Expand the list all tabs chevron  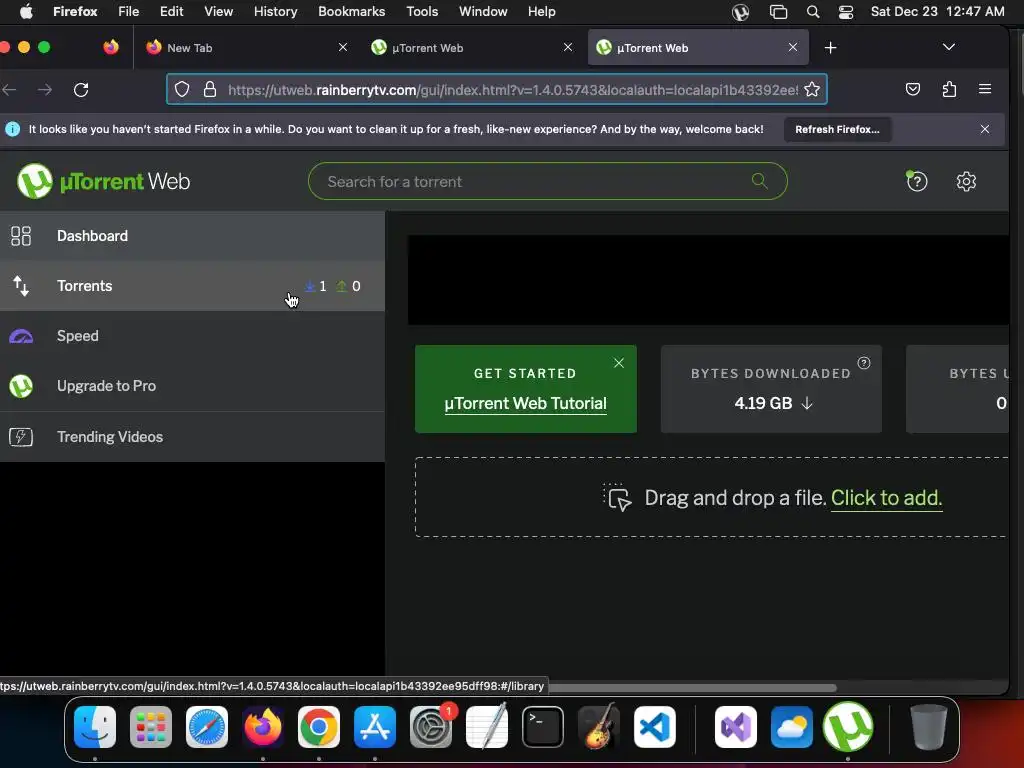(x=949, y=47)
